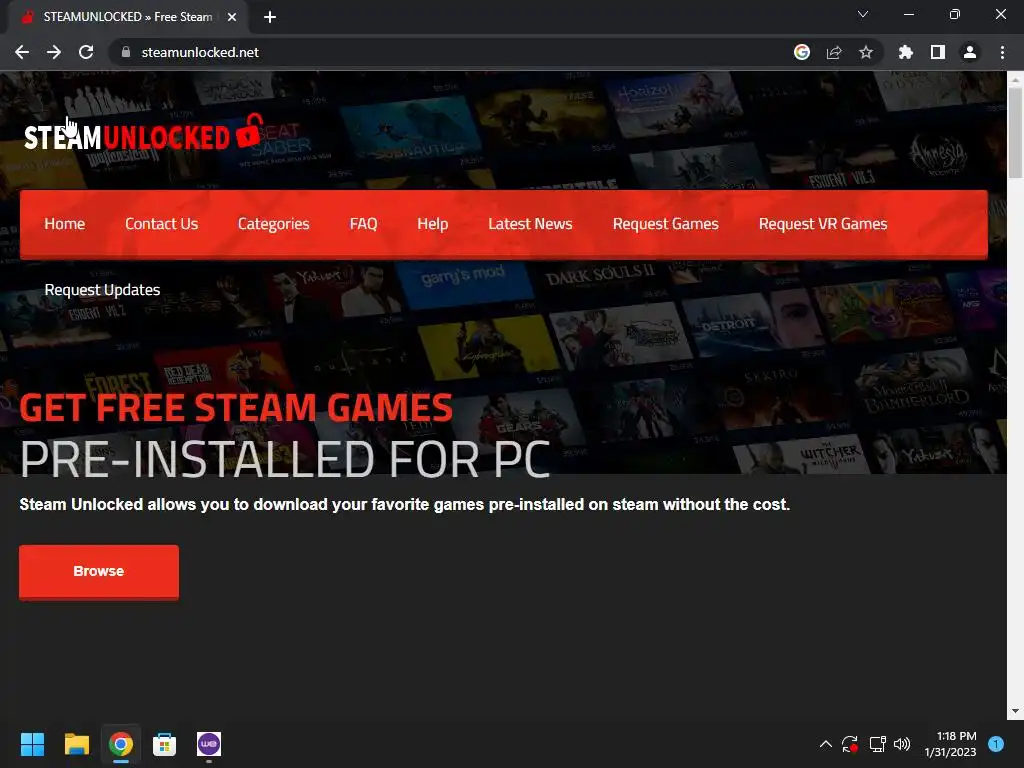This screenshot has width=1024, height=768.
Task: Click the Chrome taskbar icon
Action: click(121, 744)
